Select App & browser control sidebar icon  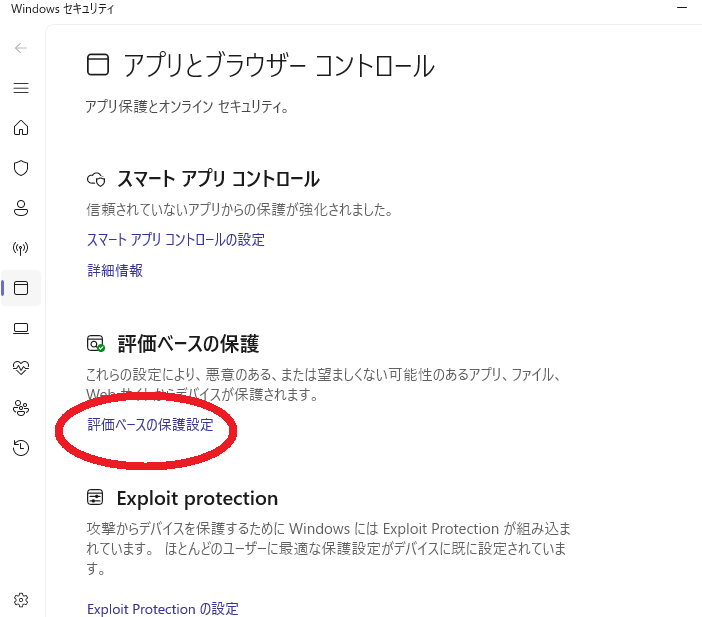21,288
